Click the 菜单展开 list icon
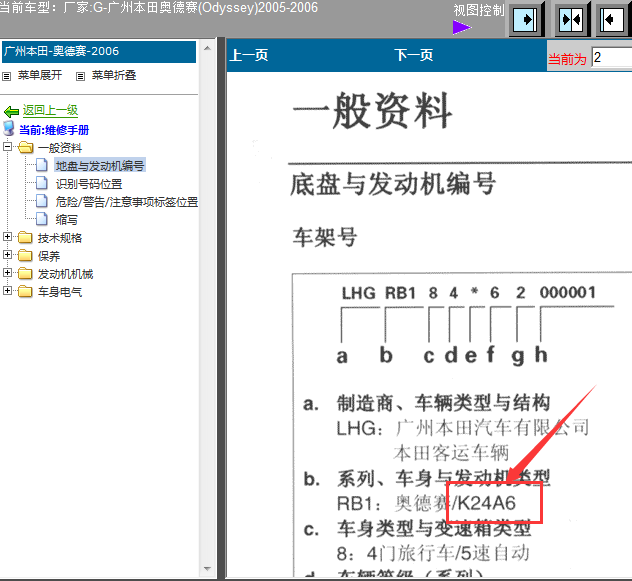Viewport: 632px width, 581px height. 7,76
